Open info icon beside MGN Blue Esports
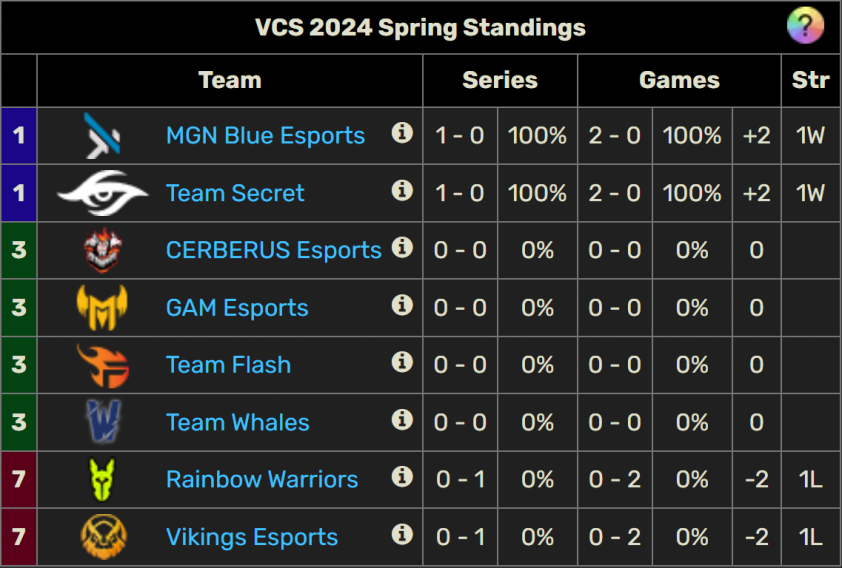This screenshot has height=568, width=842. [x=402, y=132]
